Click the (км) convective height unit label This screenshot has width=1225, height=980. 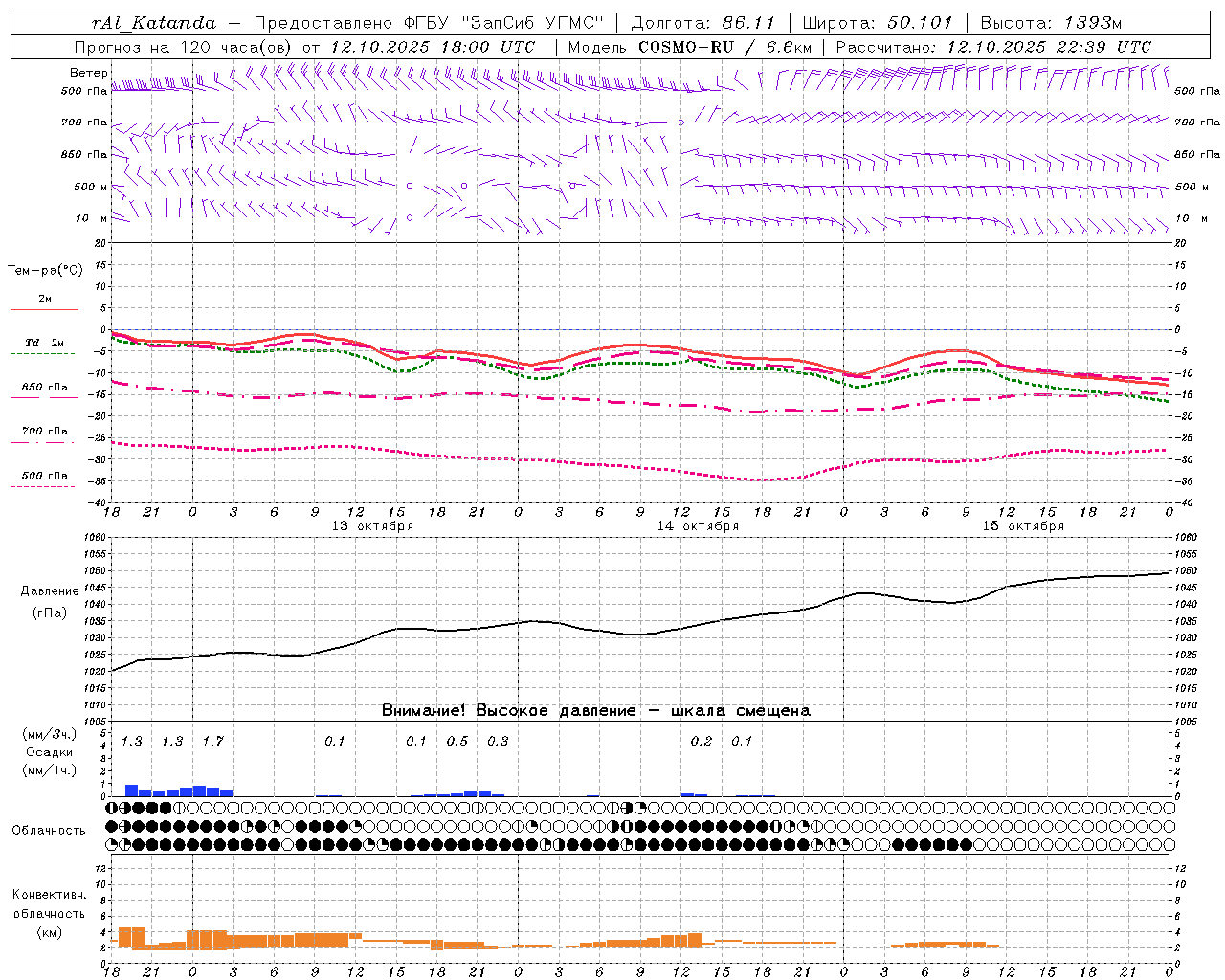click(x=50, y=932)
